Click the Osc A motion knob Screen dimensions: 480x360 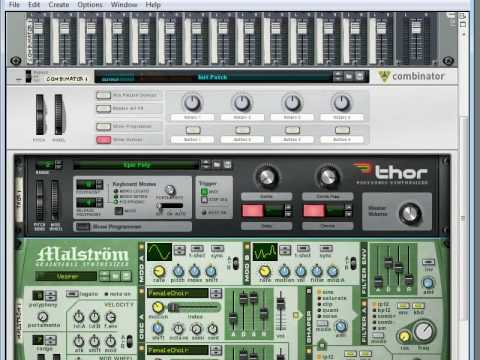point(158,307)
